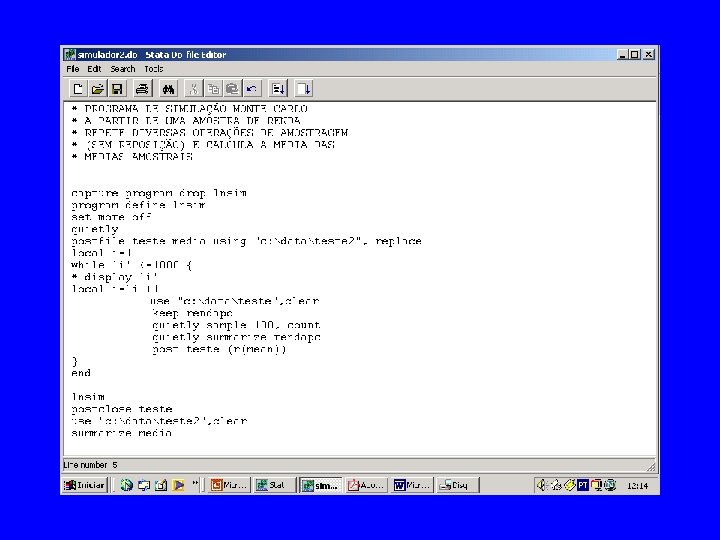Create a new do-file with the New icon
Screen dimensions: 720x540
[78, 89]
